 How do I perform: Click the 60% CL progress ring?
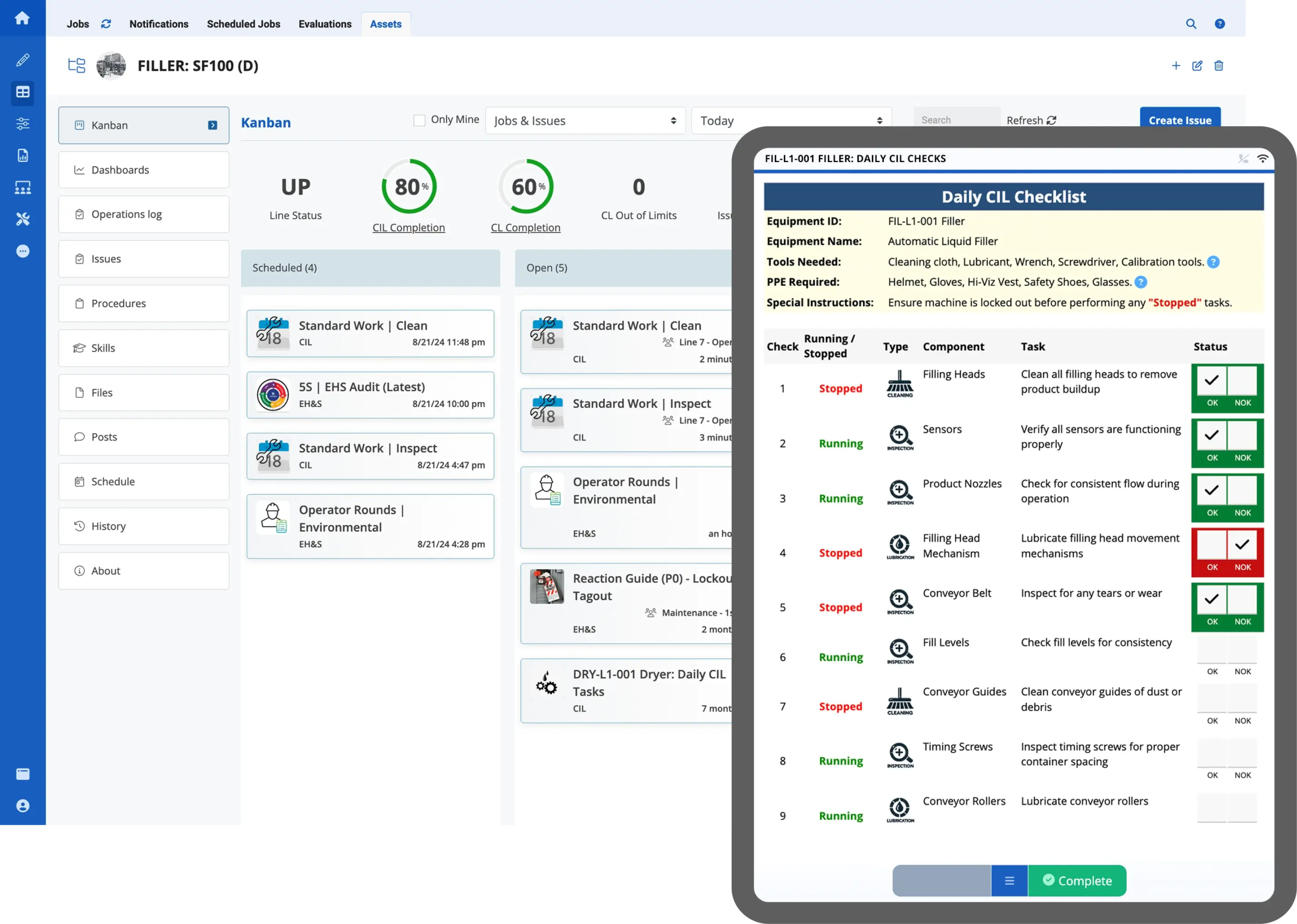click(525, 186)
